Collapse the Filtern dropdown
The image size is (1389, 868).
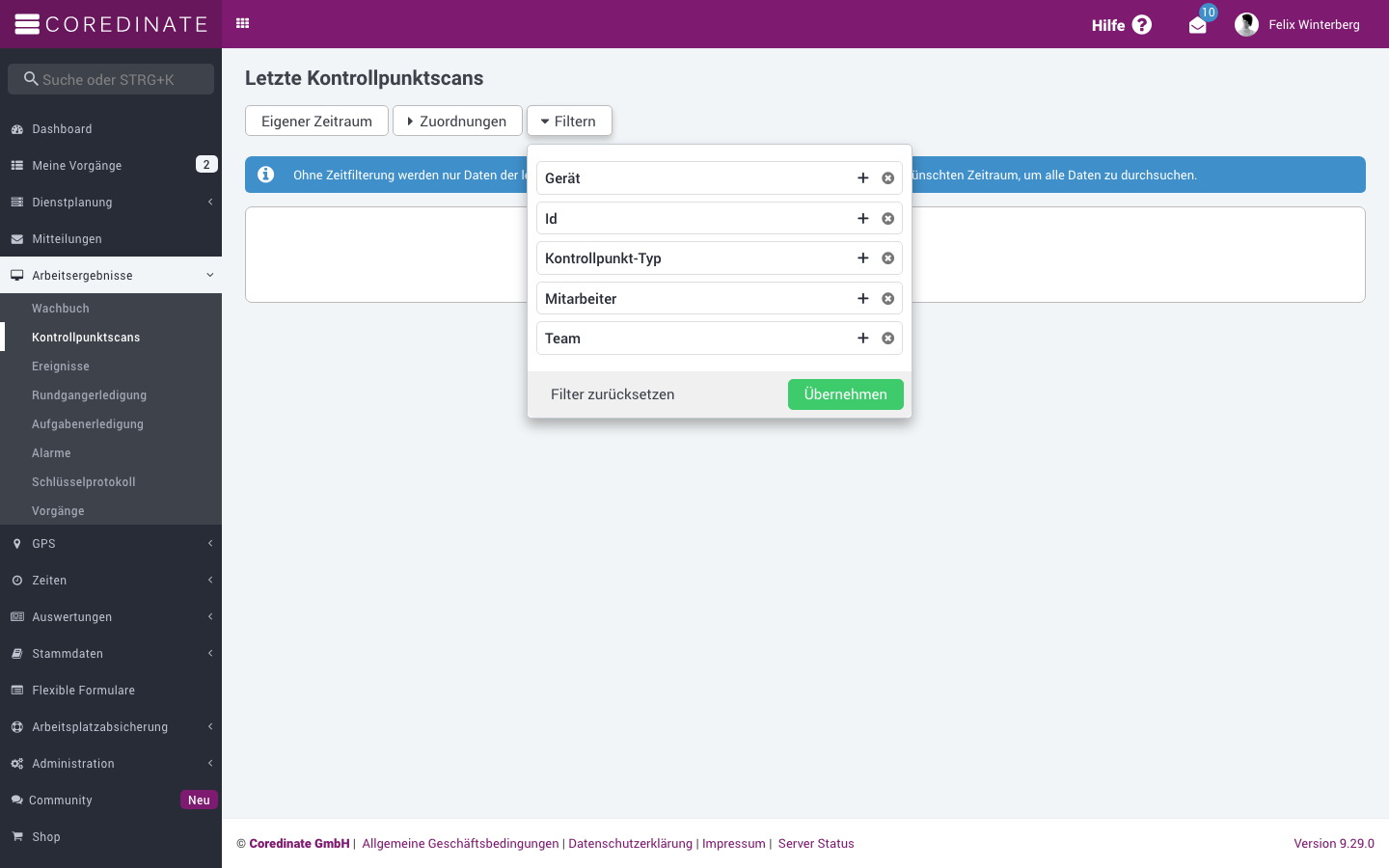(x=569, y=121)
